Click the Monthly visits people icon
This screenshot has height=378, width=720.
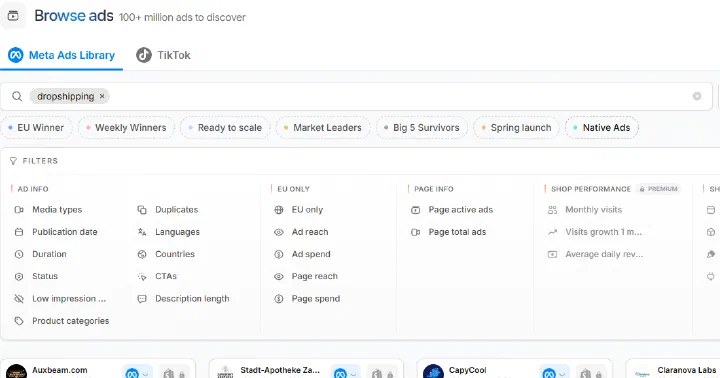point(552,210)
